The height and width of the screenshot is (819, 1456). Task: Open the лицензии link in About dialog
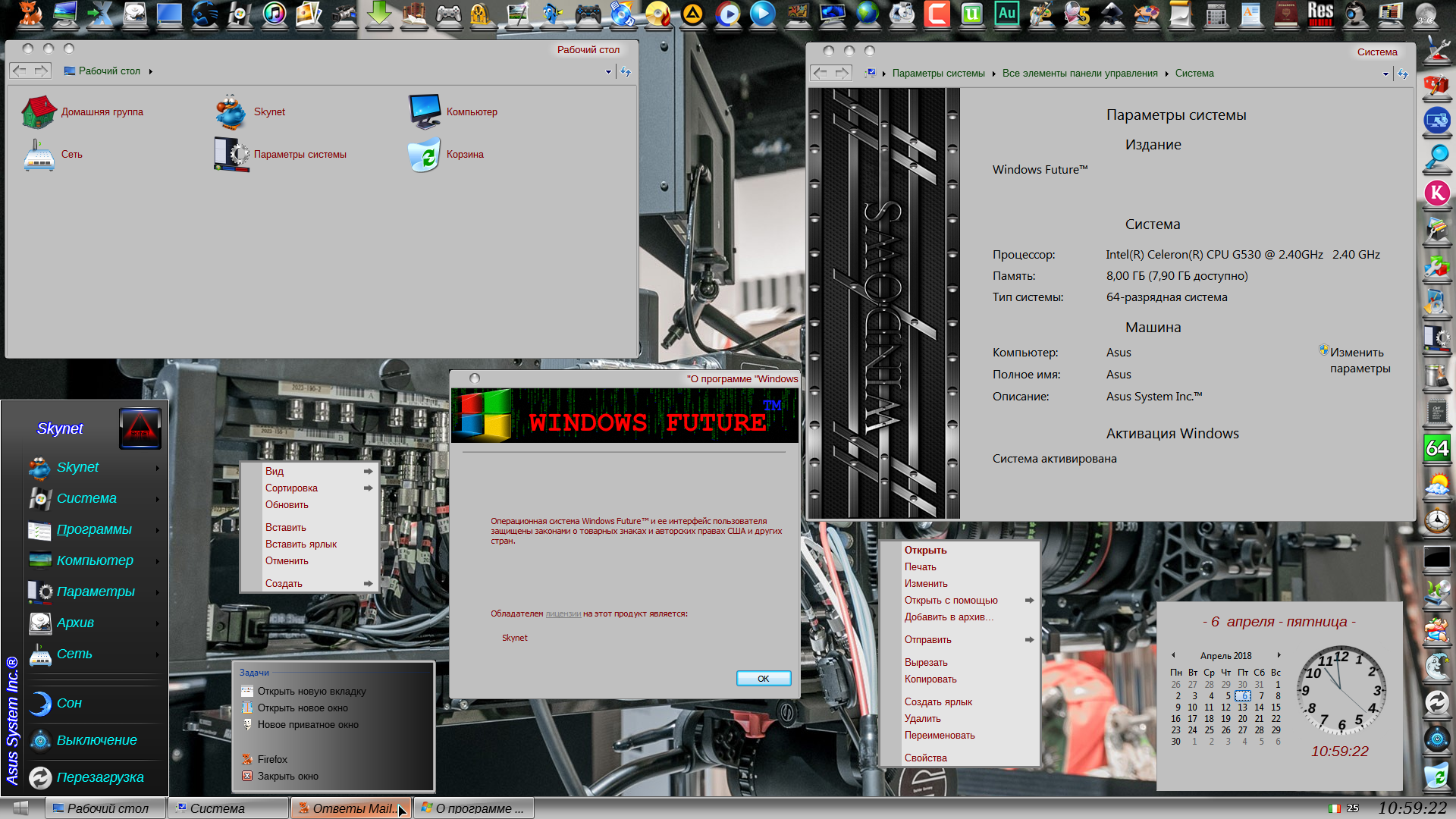(x=563, y=613)
